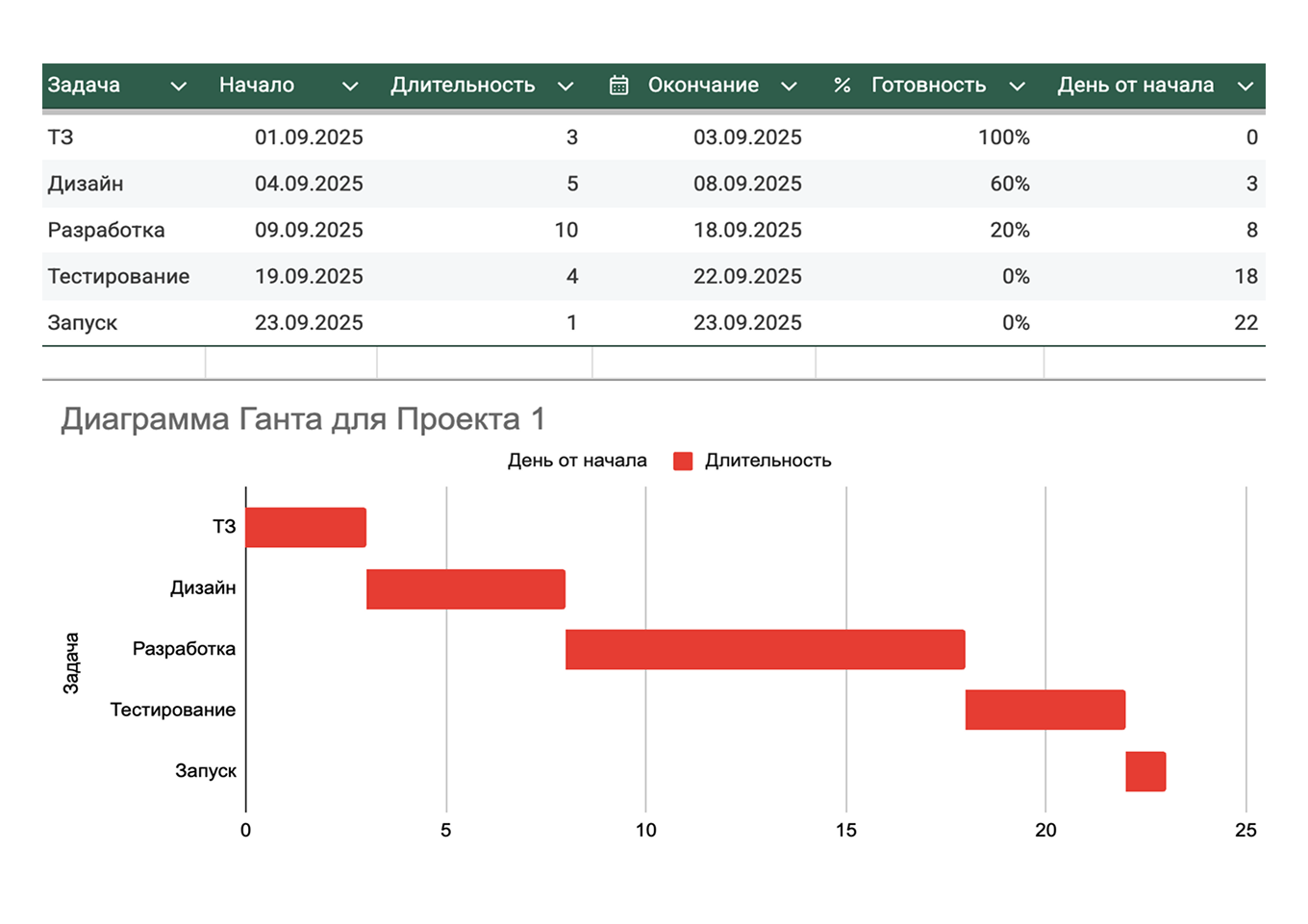
Task: Click the start date 19.09.2025
Action: 309,276
